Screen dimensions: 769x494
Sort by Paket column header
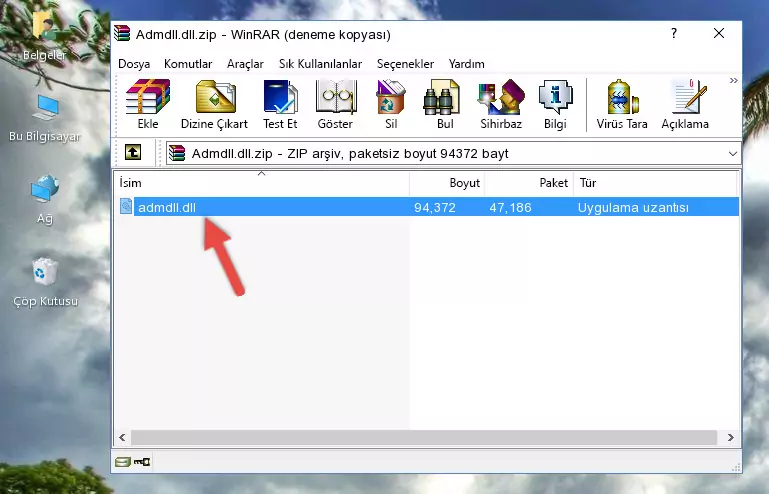(x=529, y=182)
